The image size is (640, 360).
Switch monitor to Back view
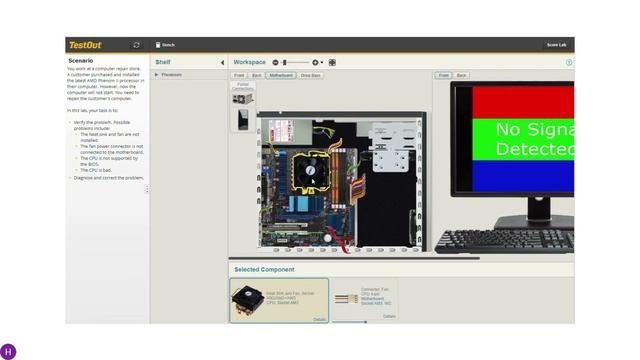[461, 76]
